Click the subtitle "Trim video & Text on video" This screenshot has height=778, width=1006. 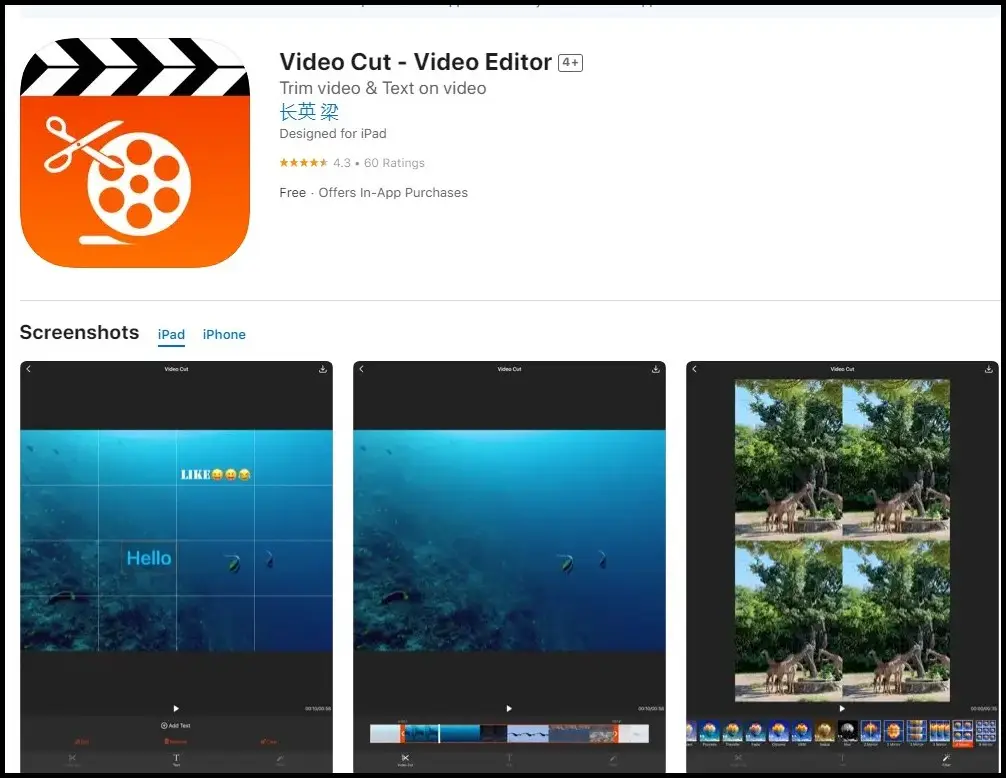pyautogui.click(x=382, y=89)
